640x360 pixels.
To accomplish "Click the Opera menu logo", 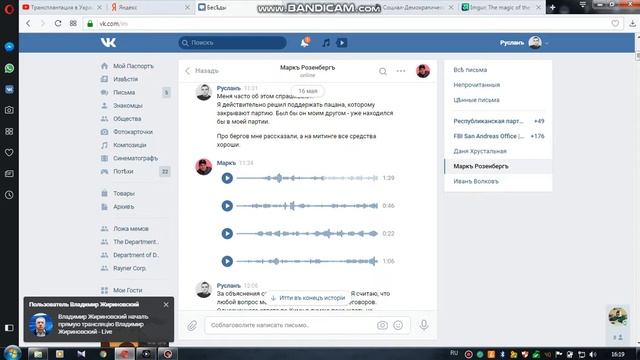I will (x=9, y=8).
